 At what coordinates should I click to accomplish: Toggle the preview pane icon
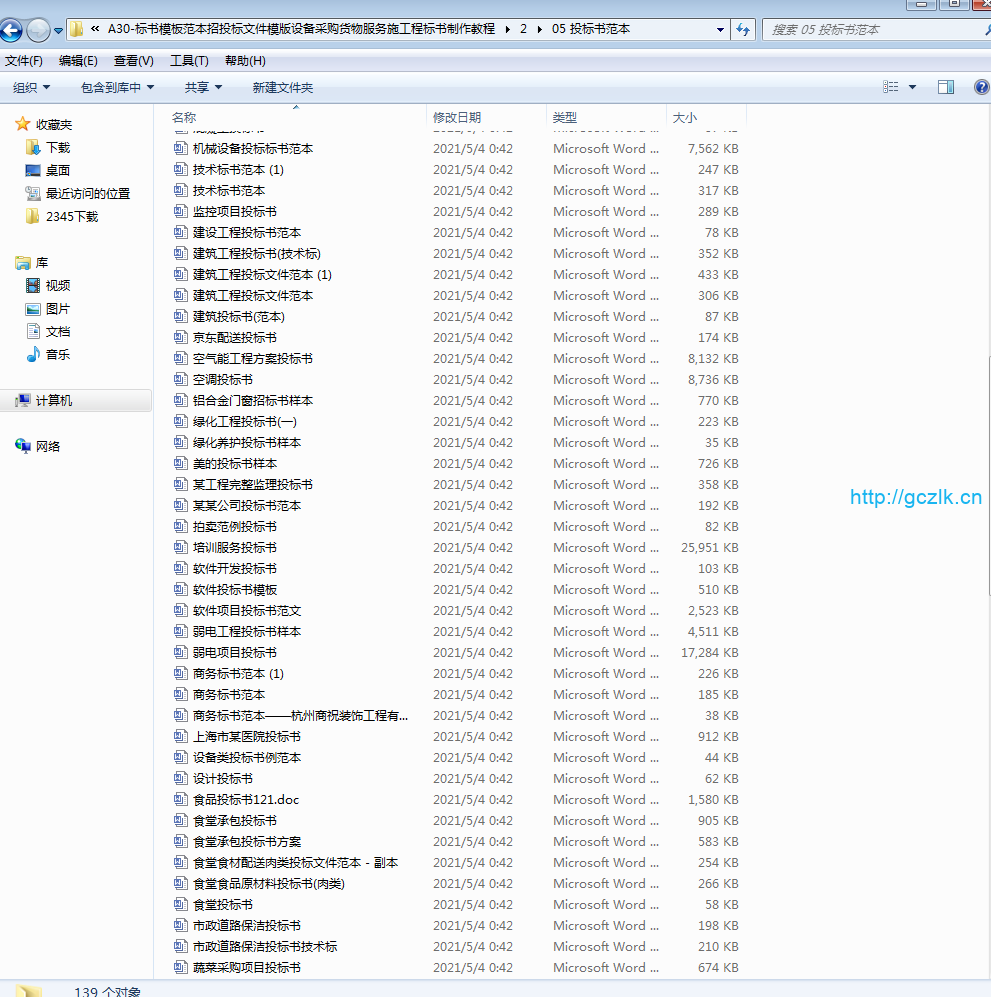945,88
